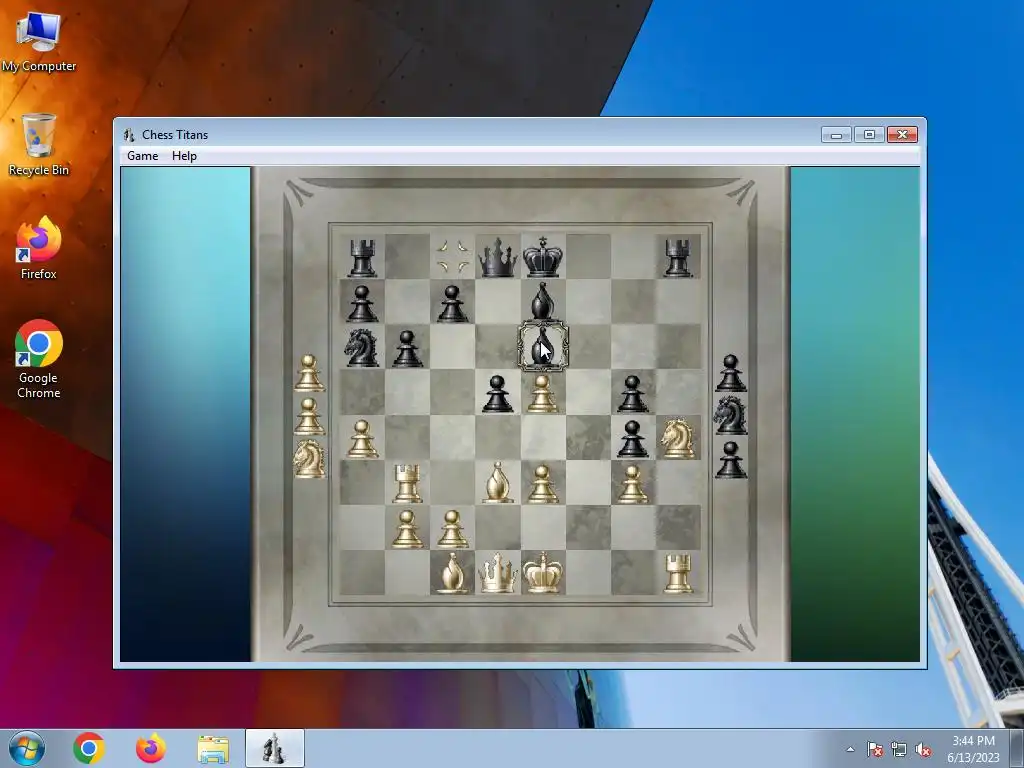Open the Help menu
The image size is (1024, 768).
(x=184, y=156)
